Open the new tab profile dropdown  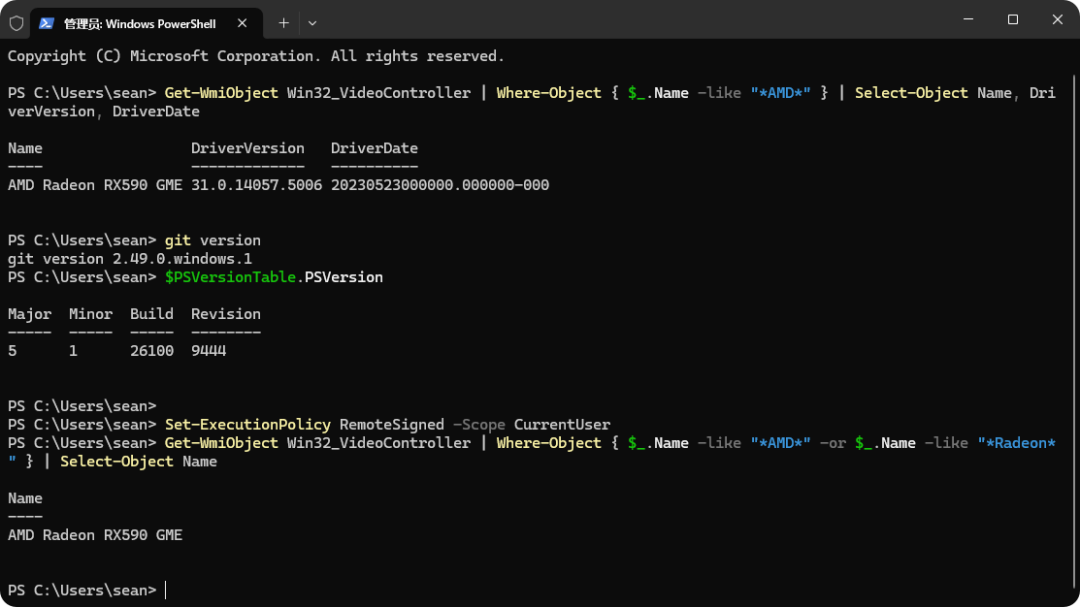click(312, 23)
